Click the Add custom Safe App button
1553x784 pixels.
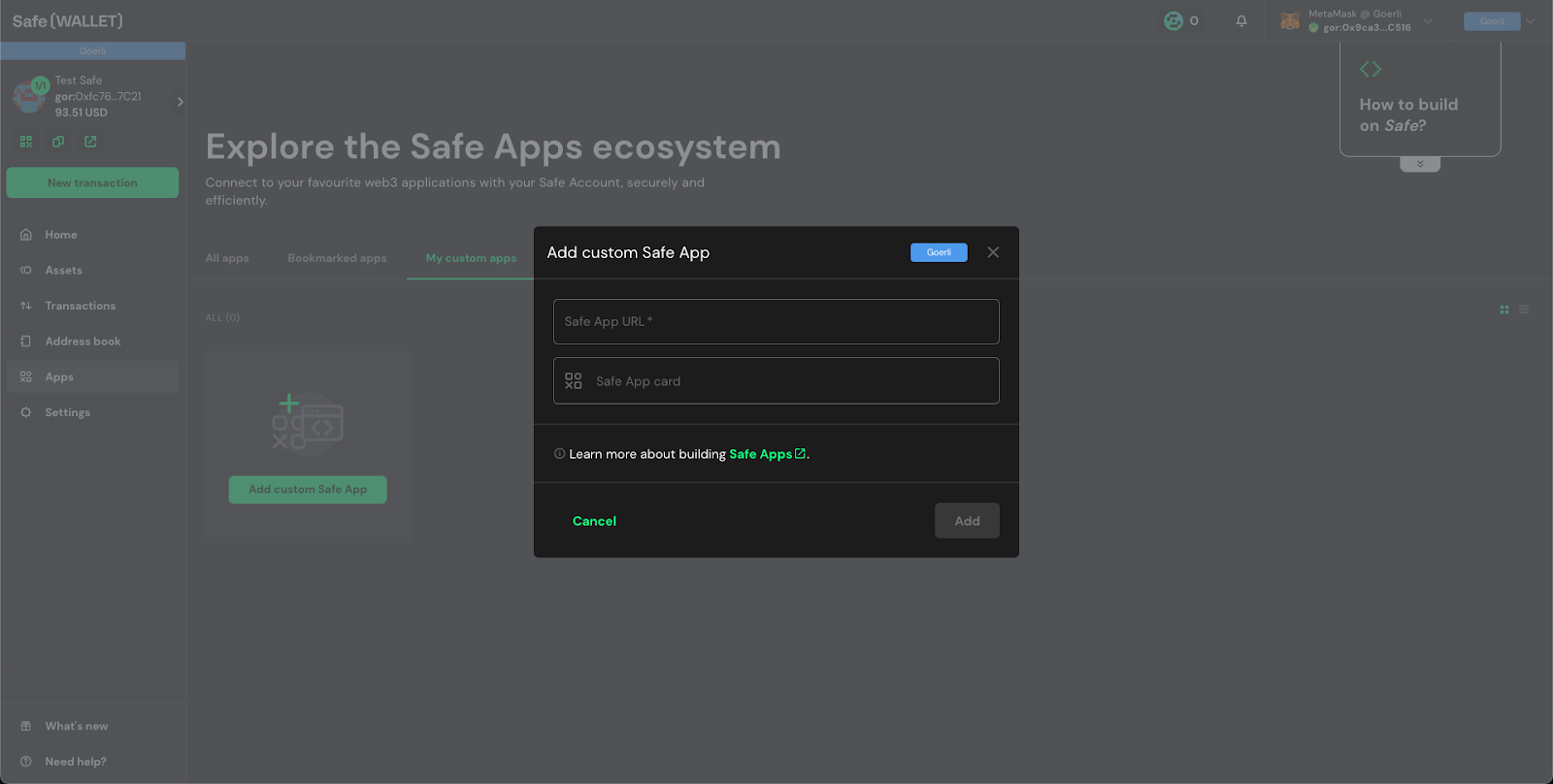click(308, 489)
